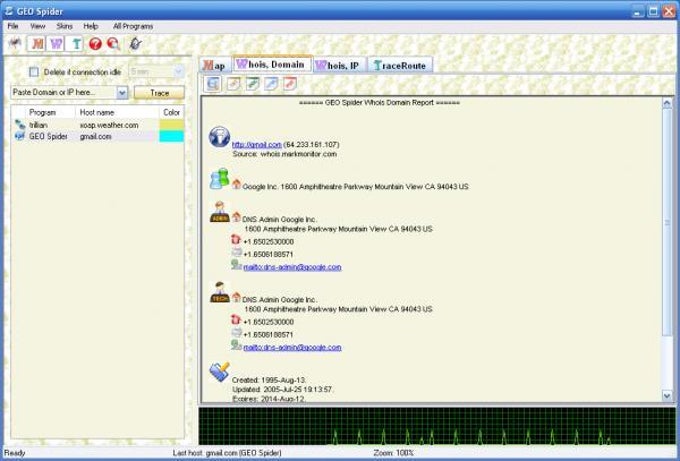
Task: Click the email icon in the tech section
Action: (x=236, y=345)
